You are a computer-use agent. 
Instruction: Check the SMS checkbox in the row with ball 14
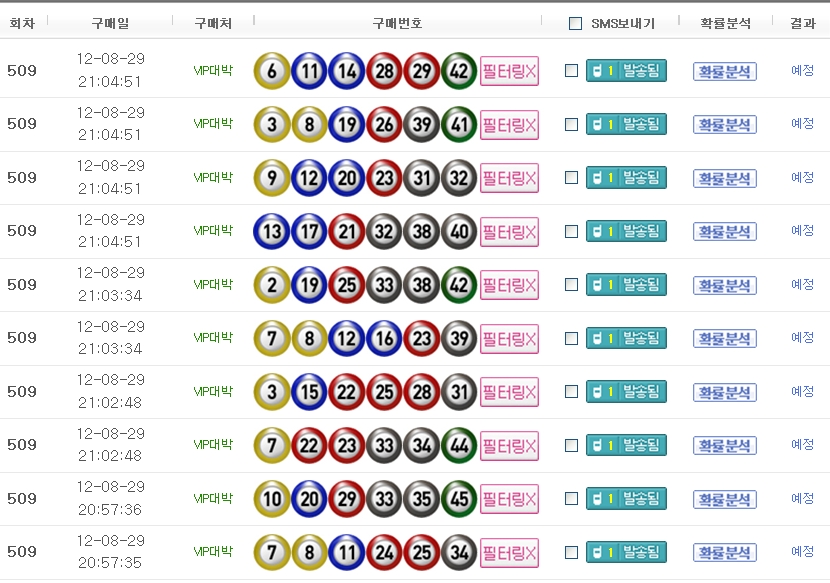coord(571,71)
